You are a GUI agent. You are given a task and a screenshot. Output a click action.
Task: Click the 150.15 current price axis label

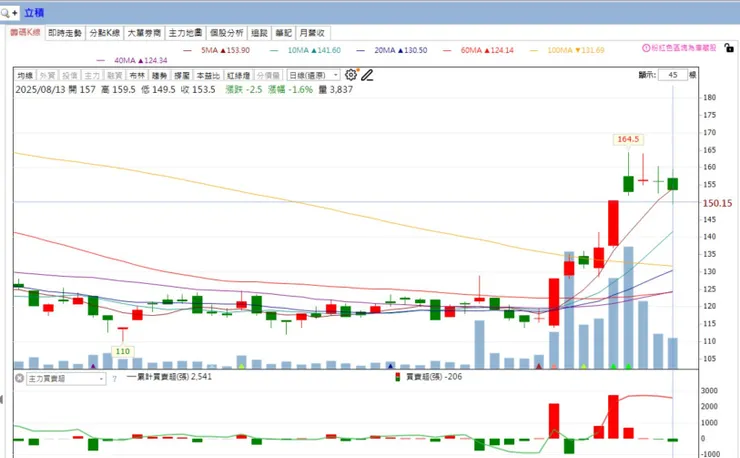click(717, 203)
